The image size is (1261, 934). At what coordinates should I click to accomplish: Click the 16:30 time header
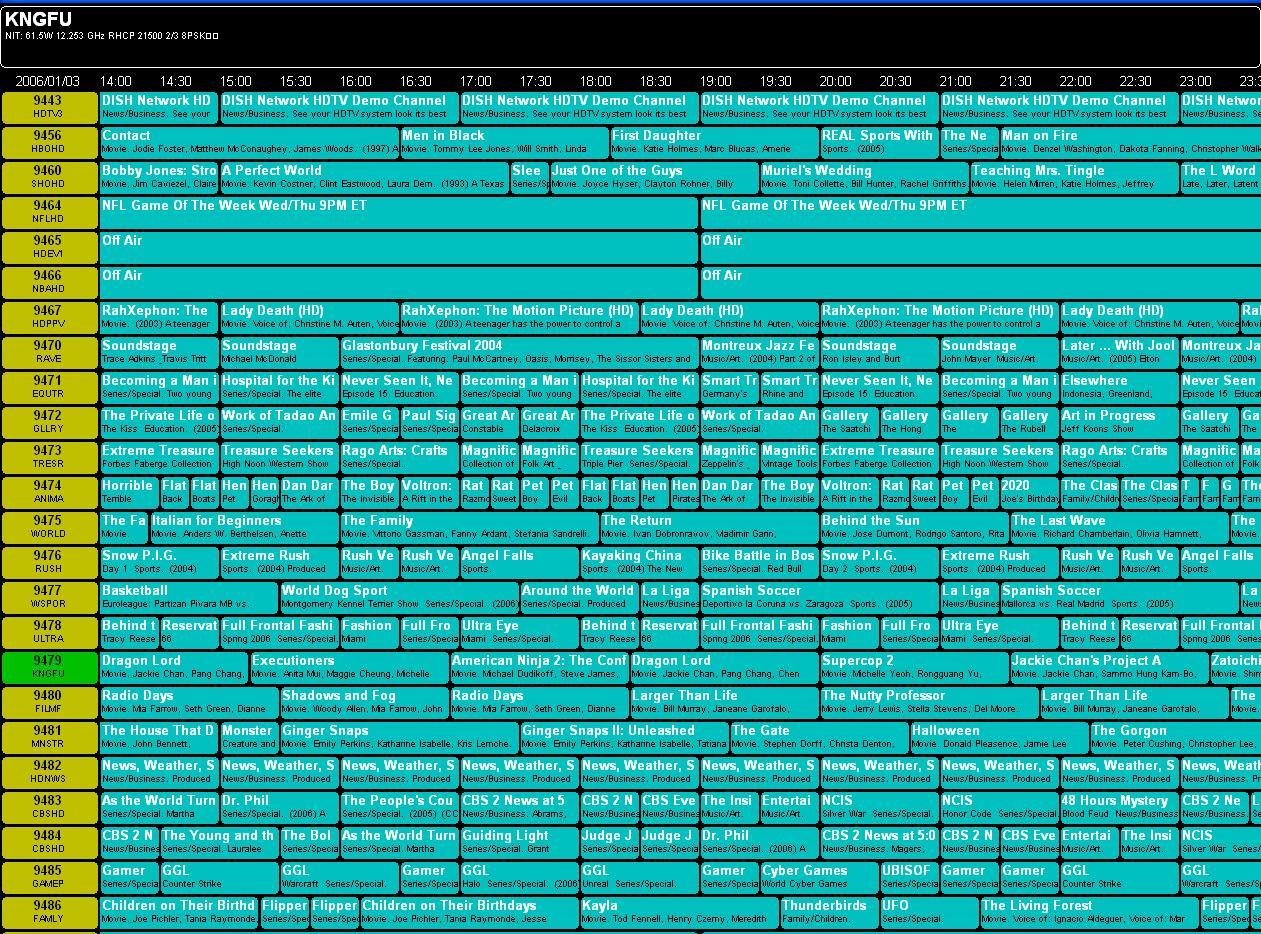coord(416,81)
